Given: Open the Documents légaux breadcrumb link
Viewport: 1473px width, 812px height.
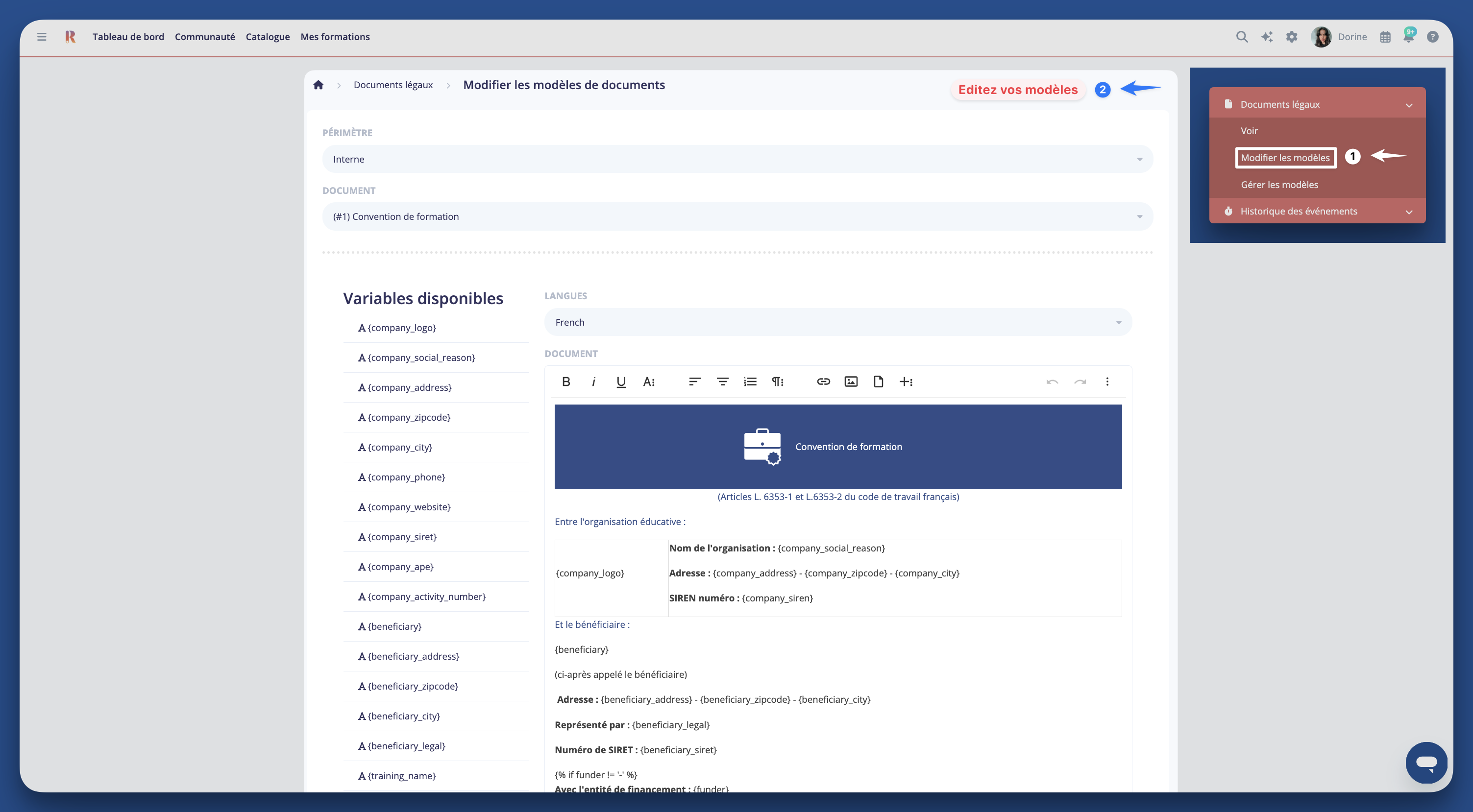Looking at the screenshot, I should 393,85.
